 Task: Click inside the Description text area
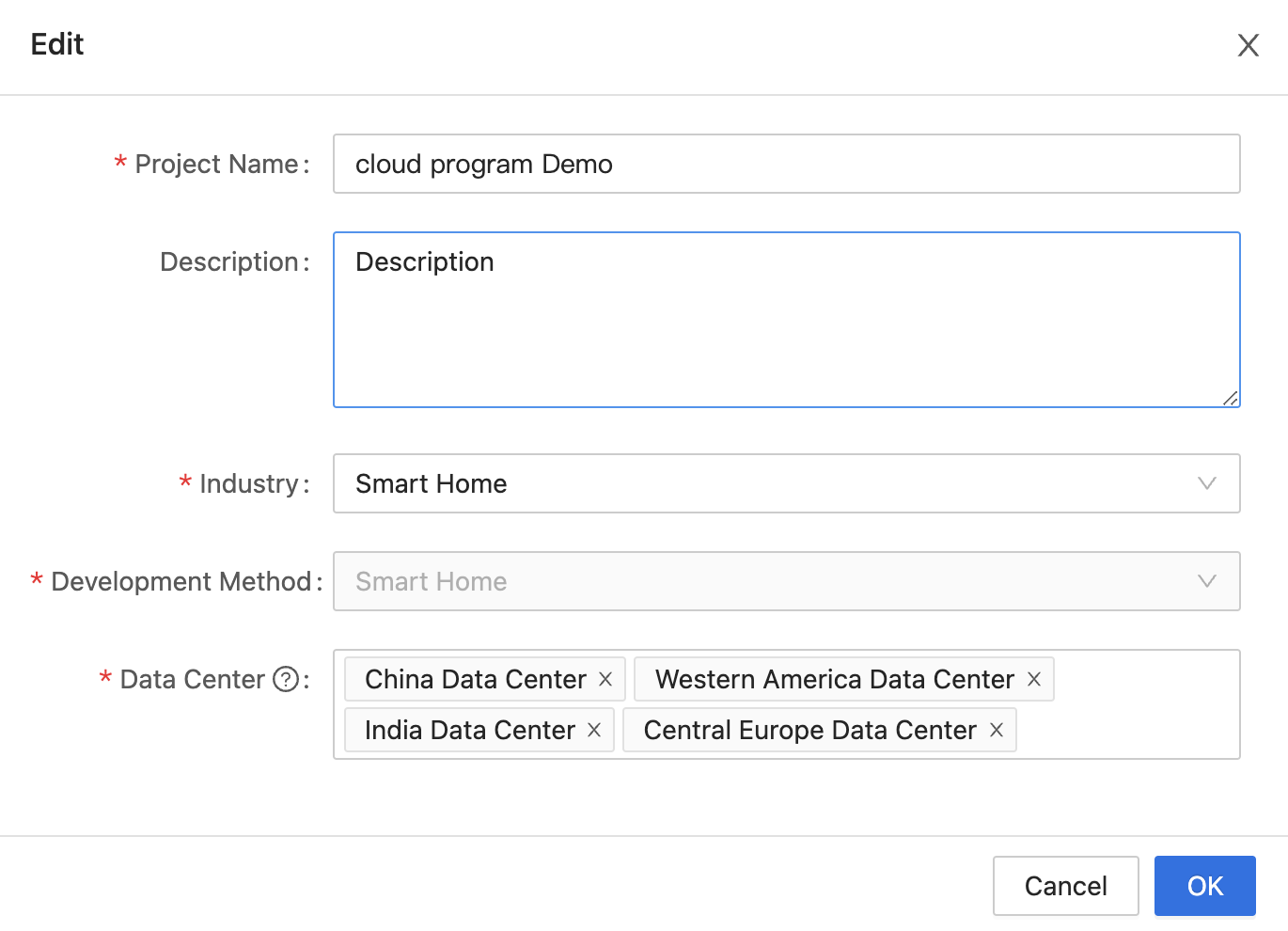tap(786, 320)
